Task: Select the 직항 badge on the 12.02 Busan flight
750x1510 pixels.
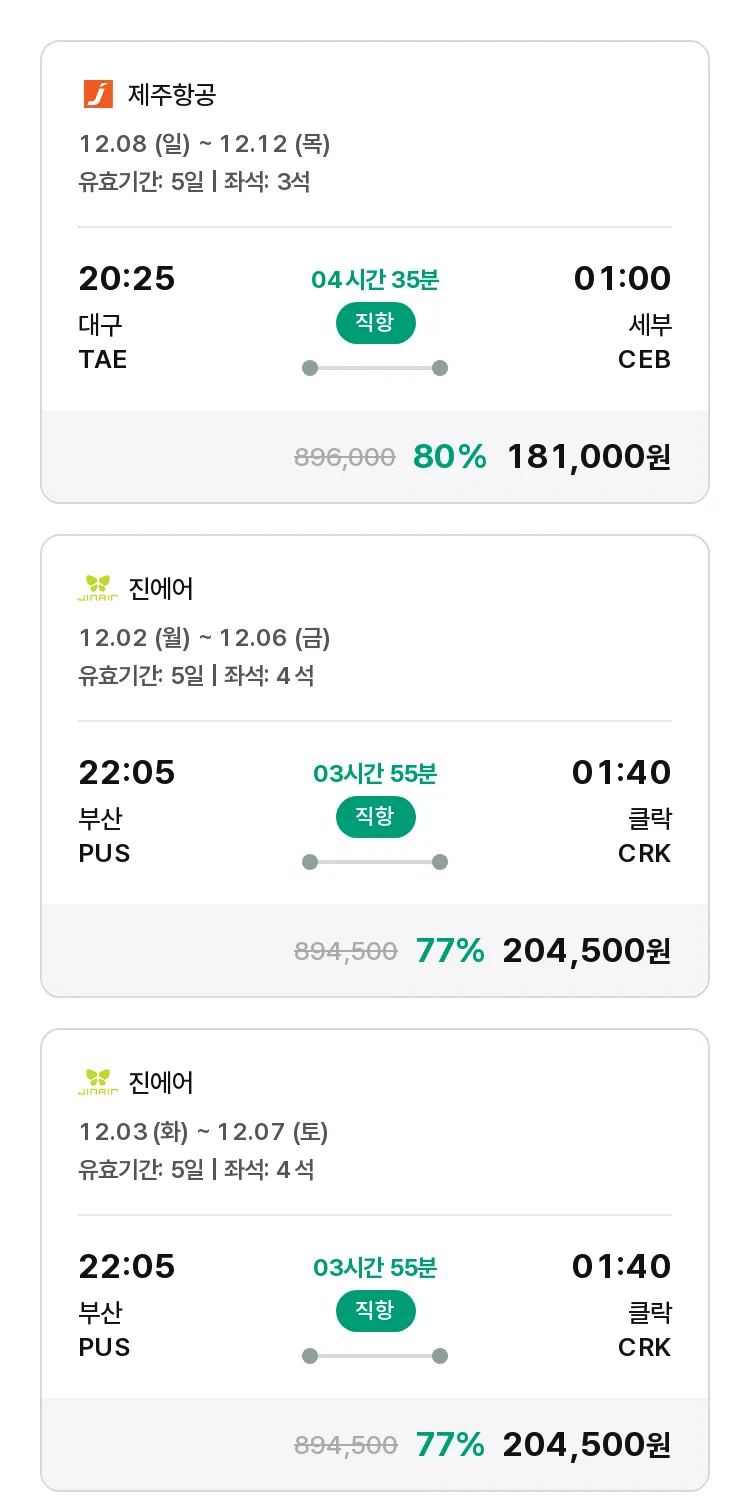Action: point(375,817)
